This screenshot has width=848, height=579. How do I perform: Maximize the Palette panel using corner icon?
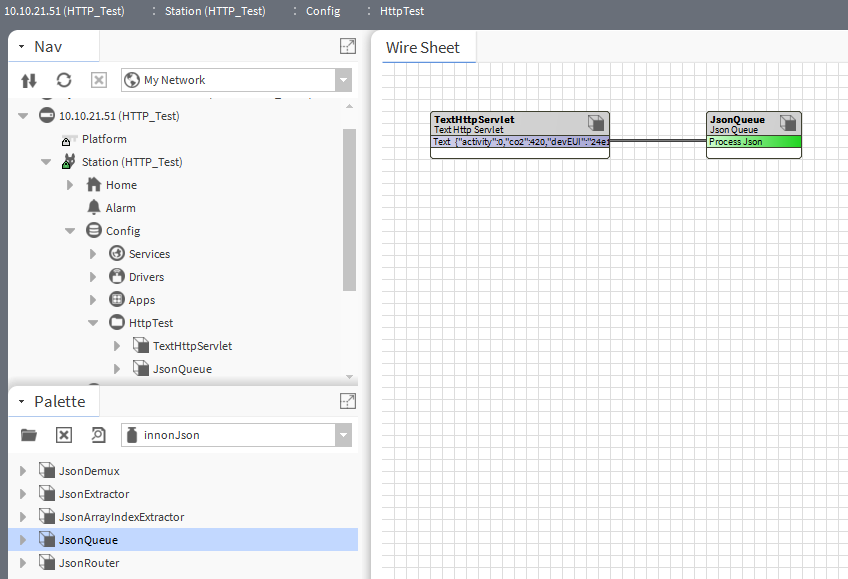[x=347, y=401]
